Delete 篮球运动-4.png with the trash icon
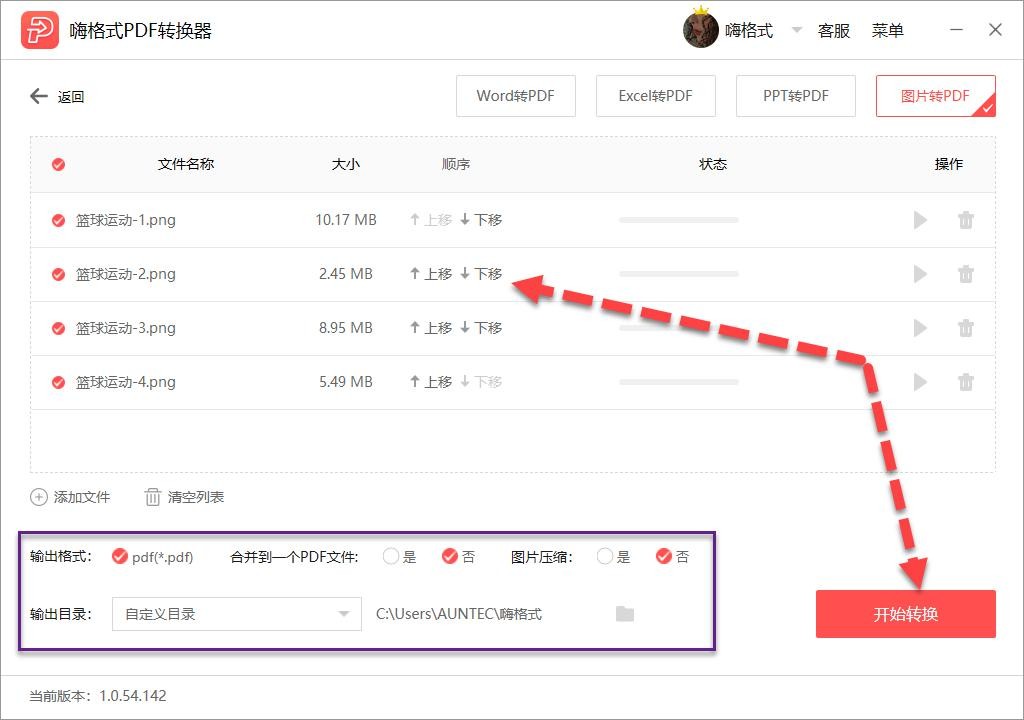The width and height of the screenshot is (1024, 720). coord(966,382)
